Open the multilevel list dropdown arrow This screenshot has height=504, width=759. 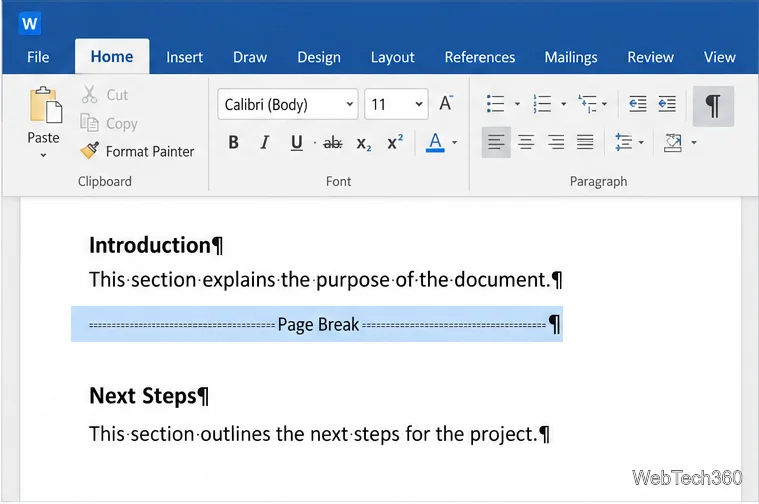click(604, 104)
